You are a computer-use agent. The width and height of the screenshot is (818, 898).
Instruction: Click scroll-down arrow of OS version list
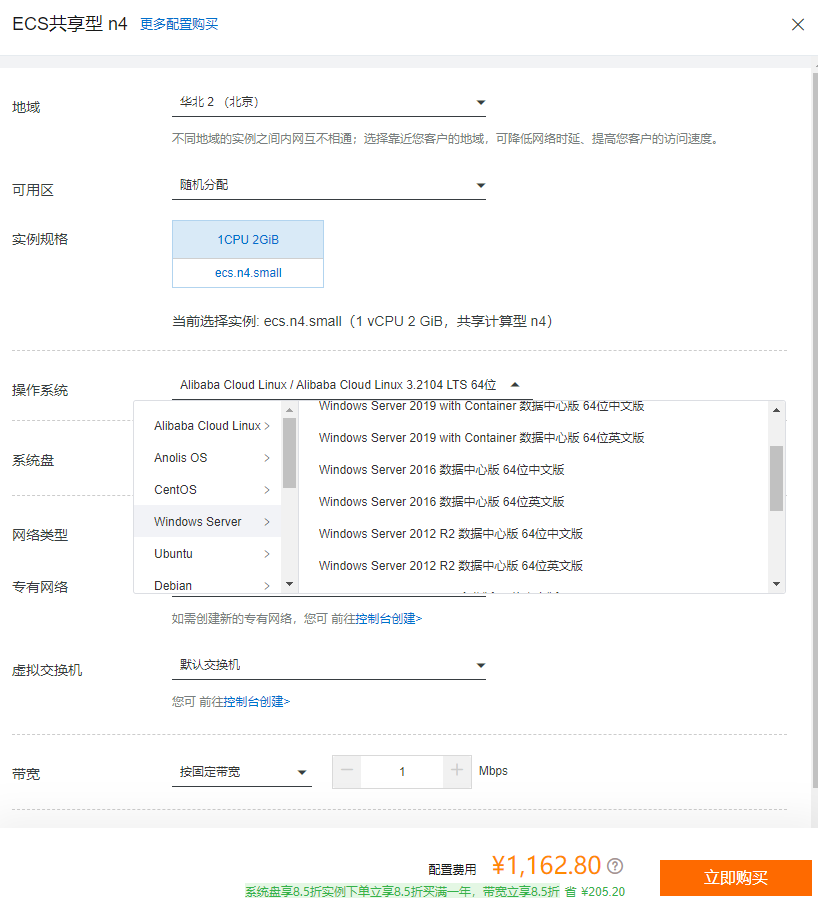tap(776, 584)
